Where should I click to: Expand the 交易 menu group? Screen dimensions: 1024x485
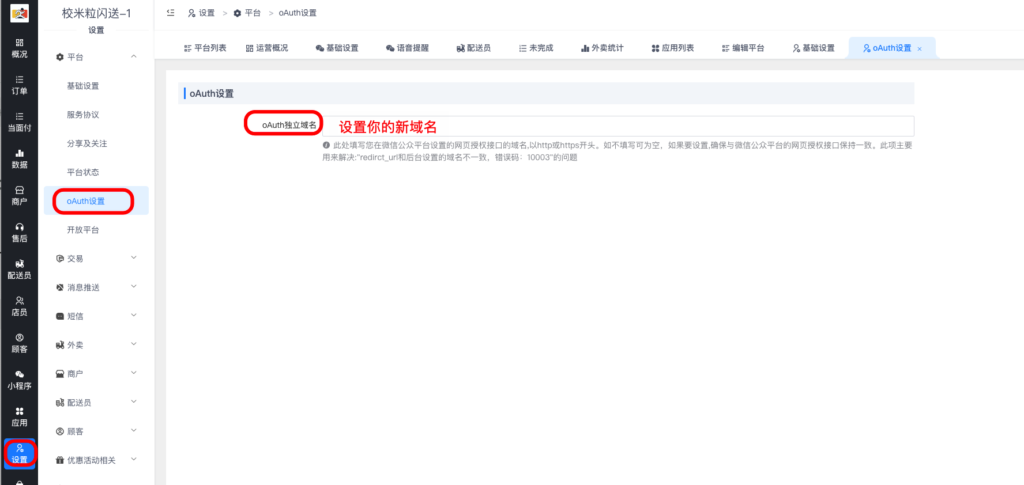tap(134, 258)
